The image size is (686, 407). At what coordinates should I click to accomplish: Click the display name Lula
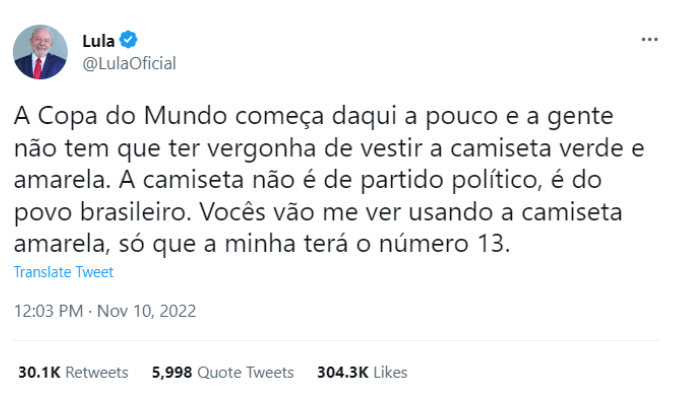click(x=97, y=41)
